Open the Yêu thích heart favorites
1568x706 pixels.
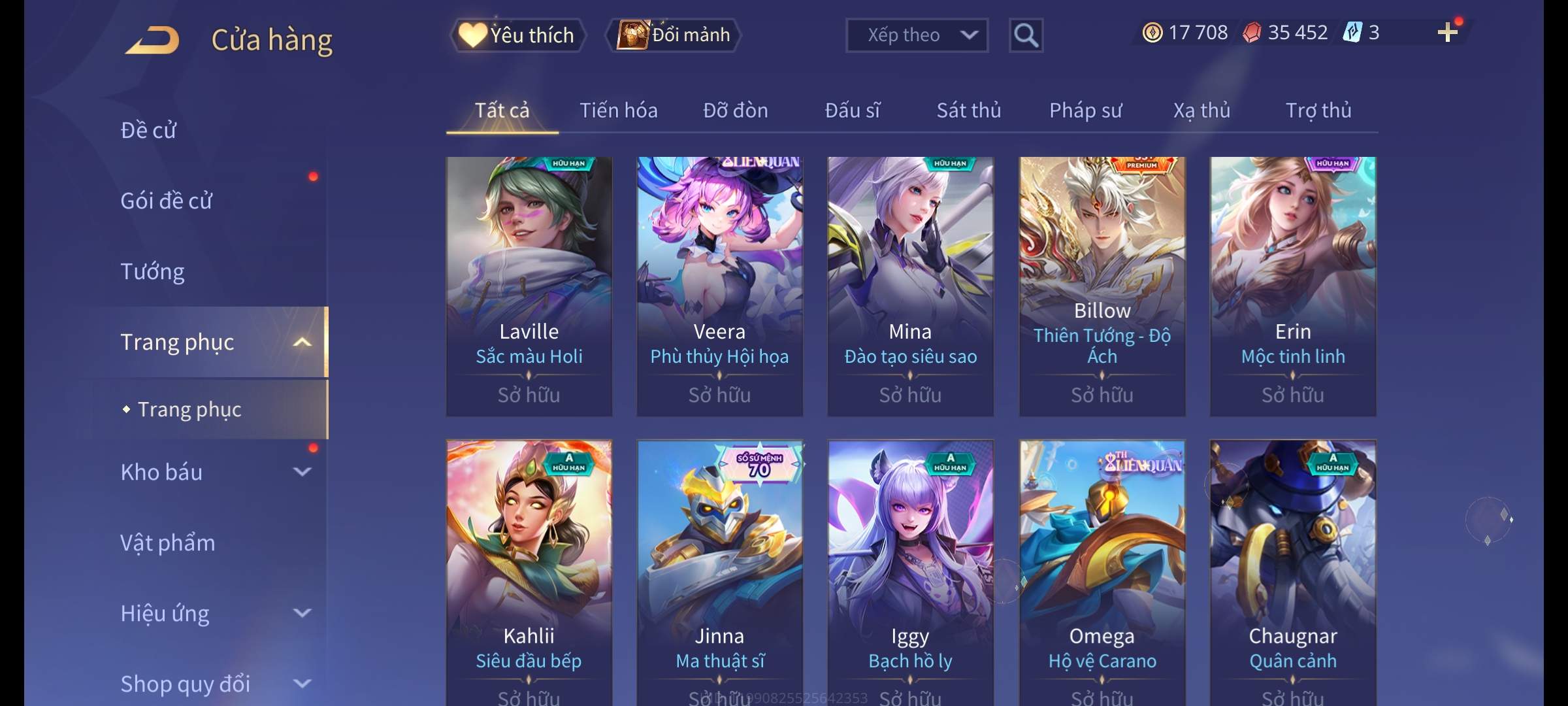tap(472, 35)
